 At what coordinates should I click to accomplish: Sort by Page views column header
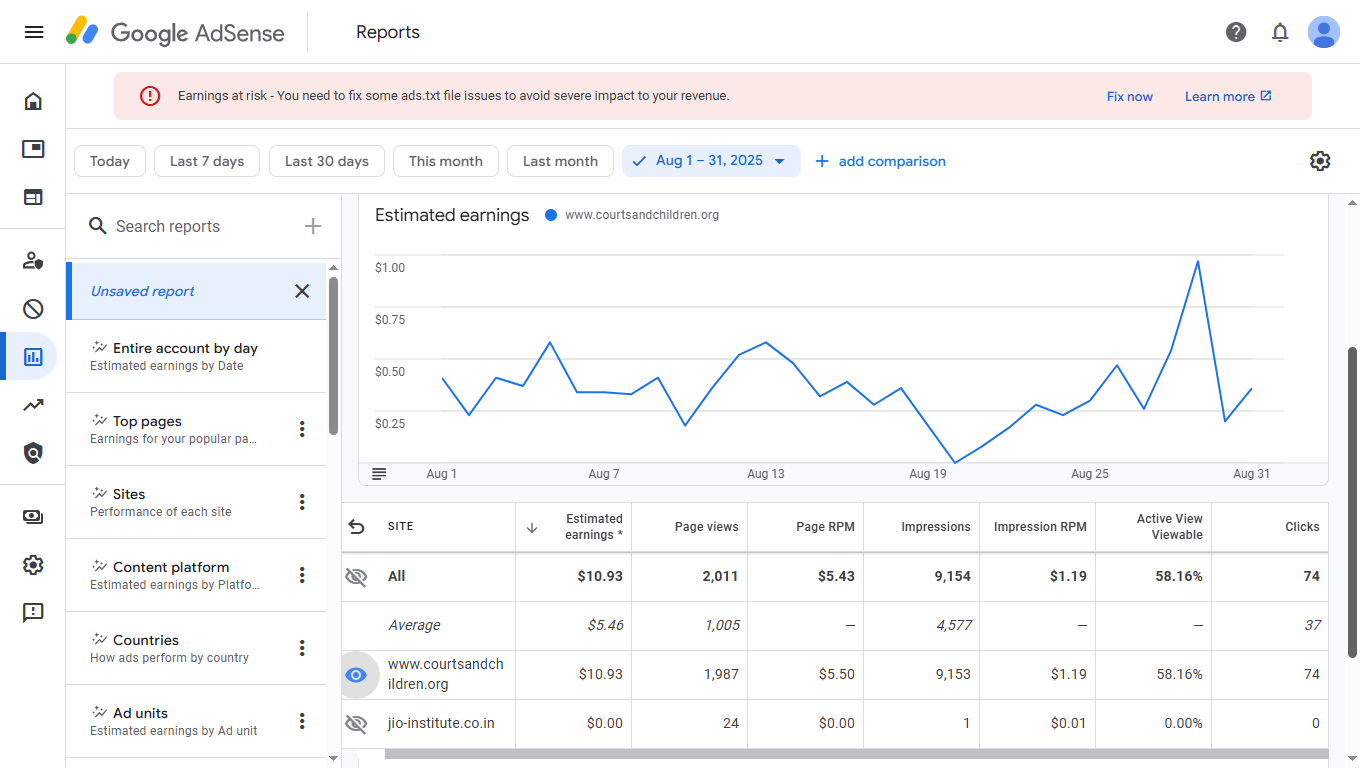[x=707, y=527]
